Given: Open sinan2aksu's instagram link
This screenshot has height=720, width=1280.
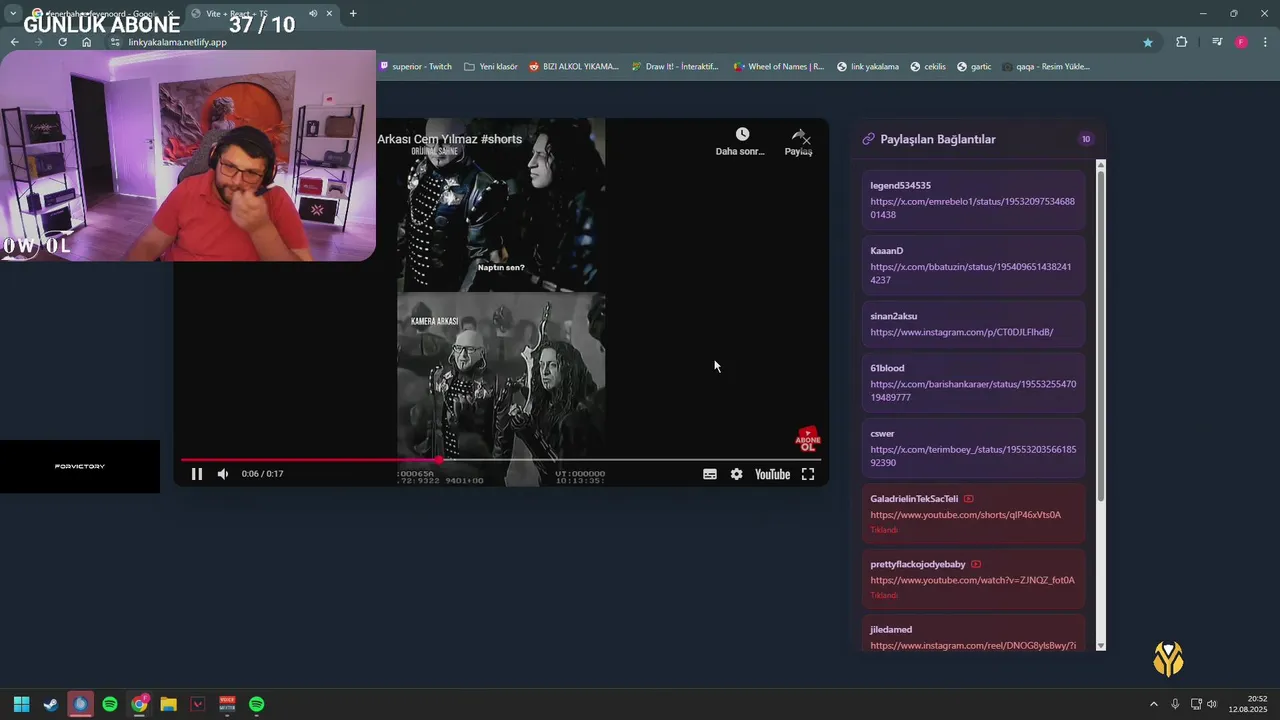Looking at the screenshot, I should coord(962,332).
